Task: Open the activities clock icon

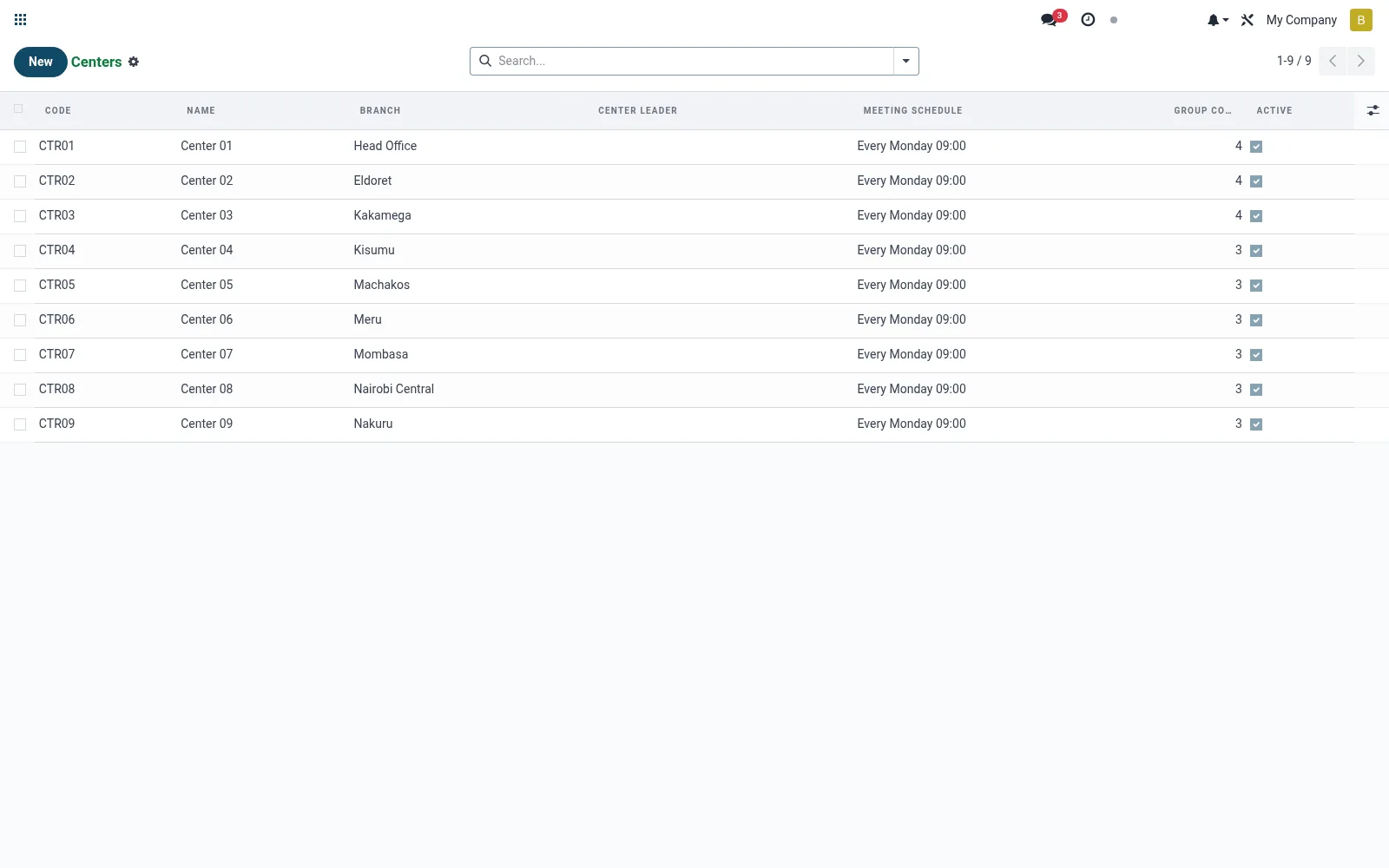Action: (1088, 20)
